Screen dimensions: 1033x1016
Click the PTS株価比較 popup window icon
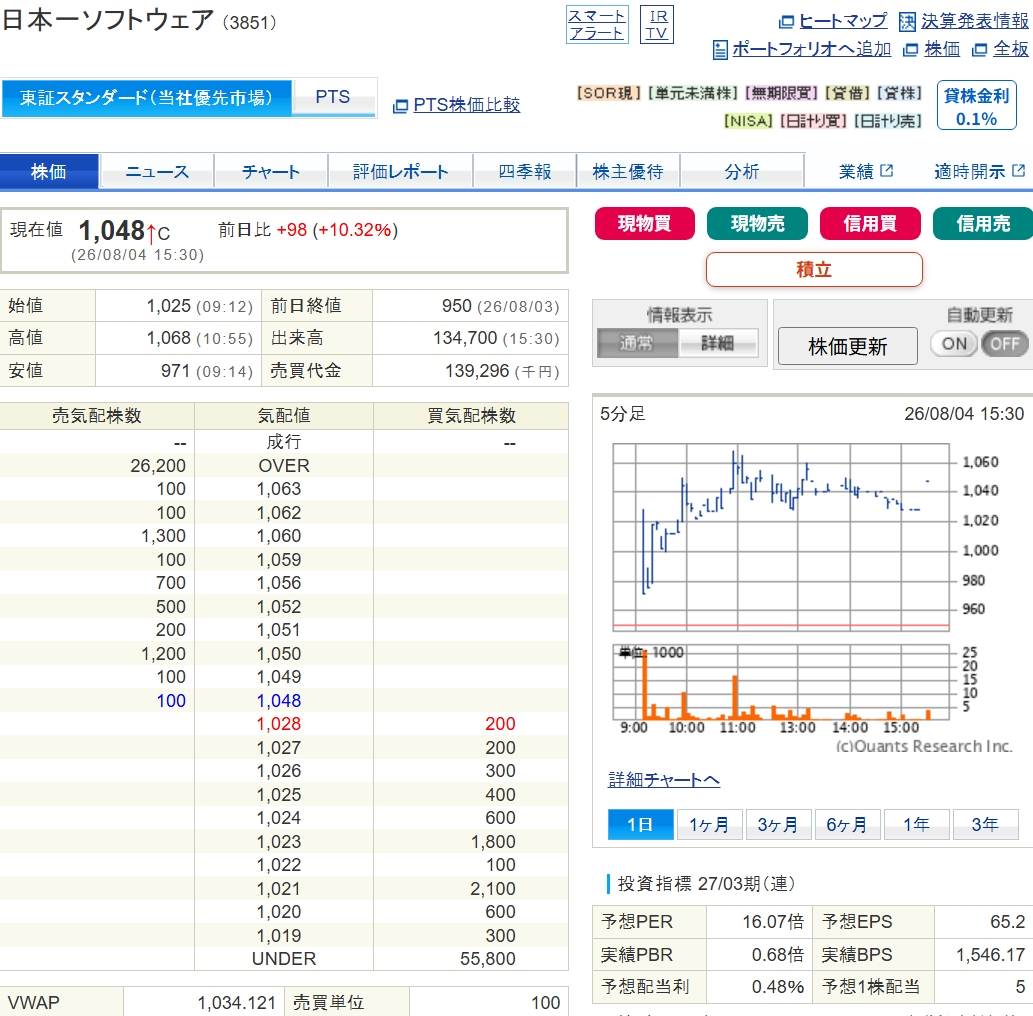click(x=400, y=106)
